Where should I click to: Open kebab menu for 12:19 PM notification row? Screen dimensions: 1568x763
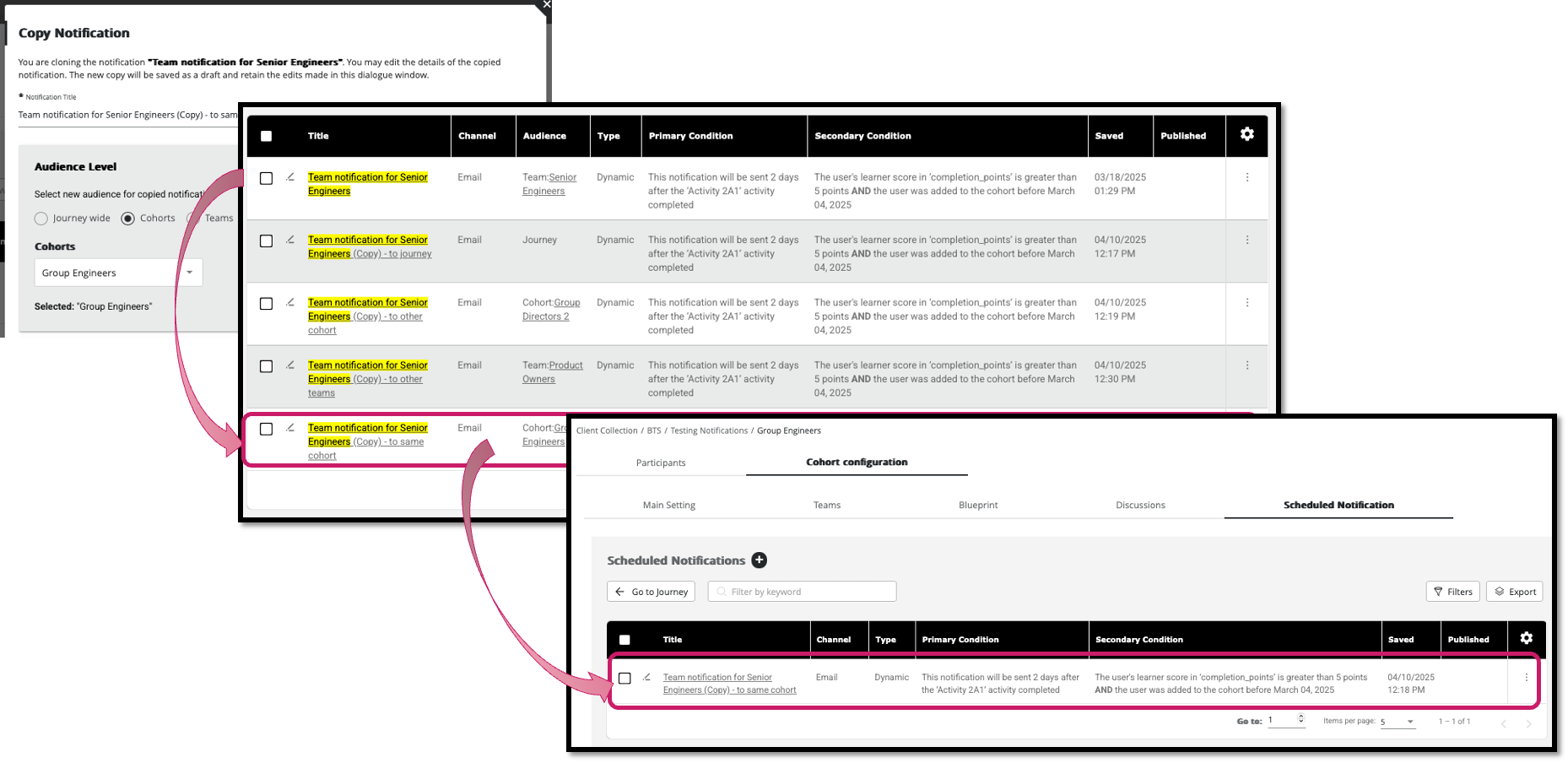pos(1246,302)
